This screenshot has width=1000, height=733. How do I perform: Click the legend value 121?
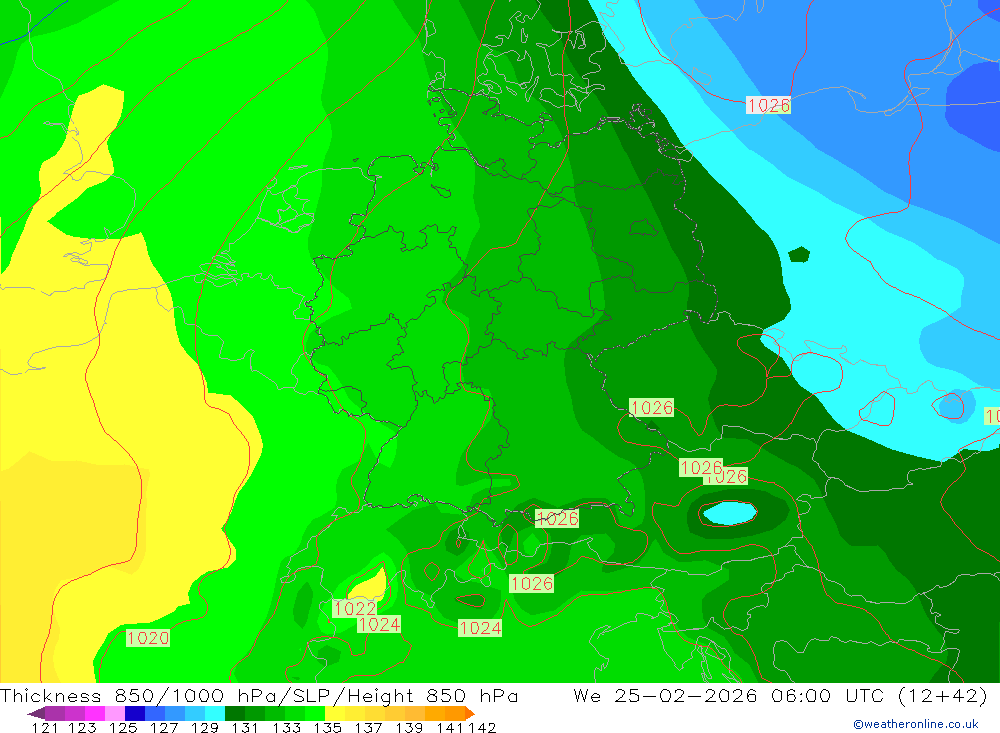45,727
